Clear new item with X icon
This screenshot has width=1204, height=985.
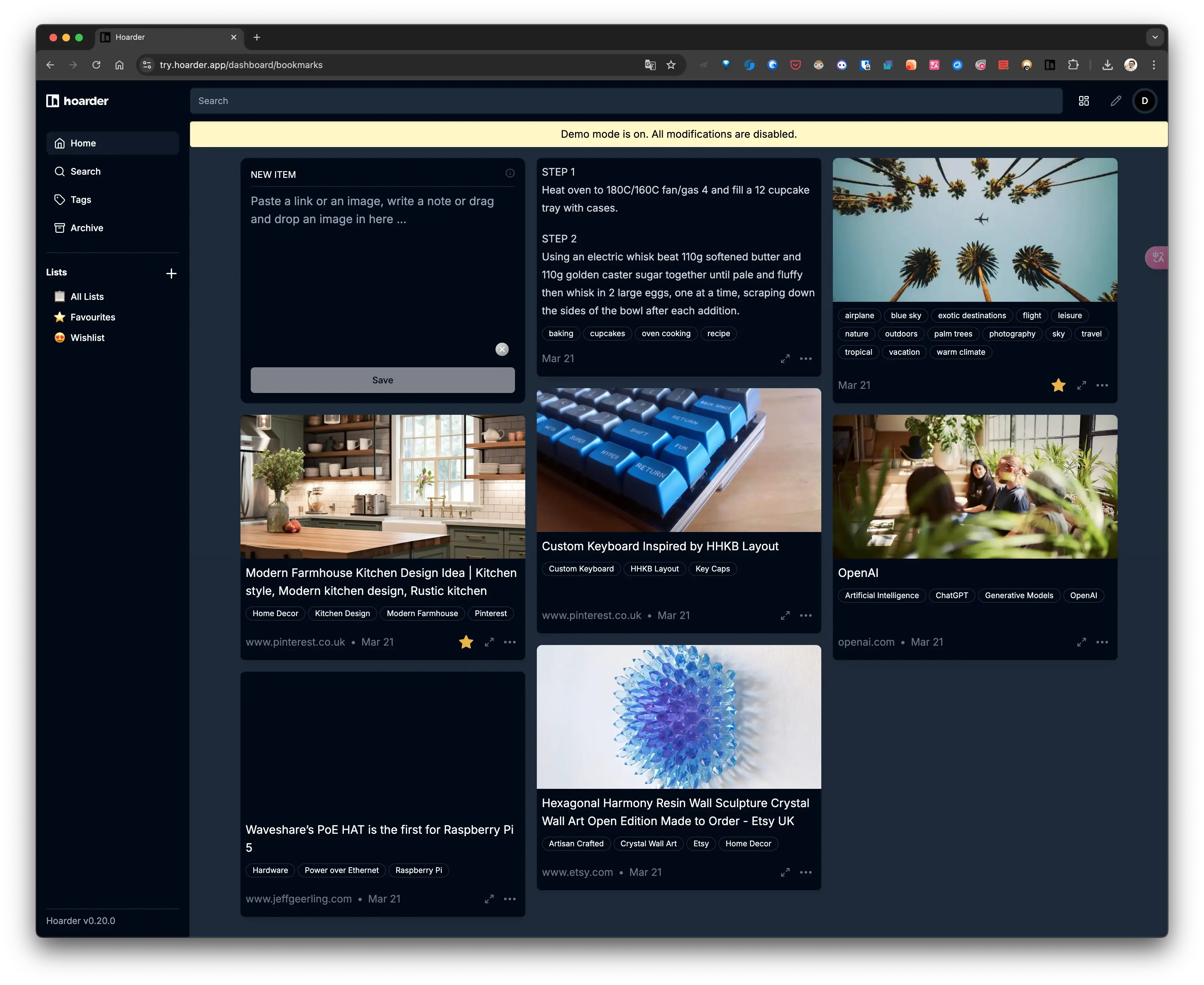(502, 350)
